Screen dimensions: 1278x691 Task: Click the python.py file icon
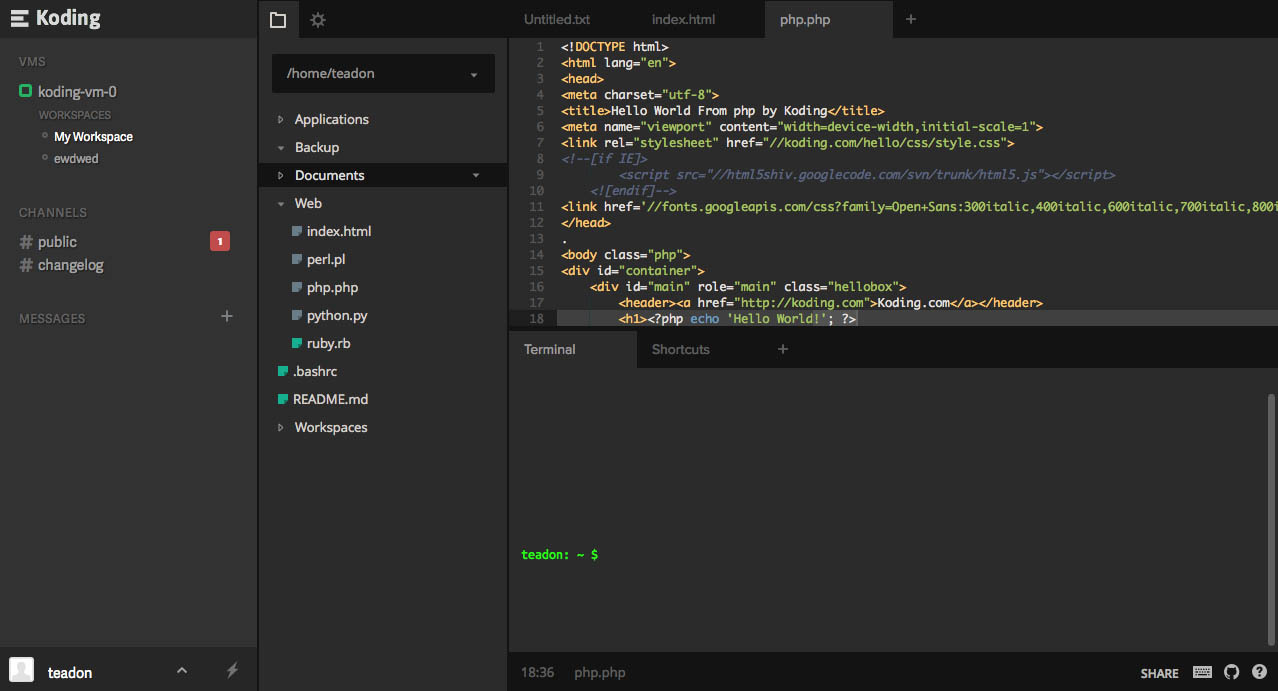pos(296,315)
